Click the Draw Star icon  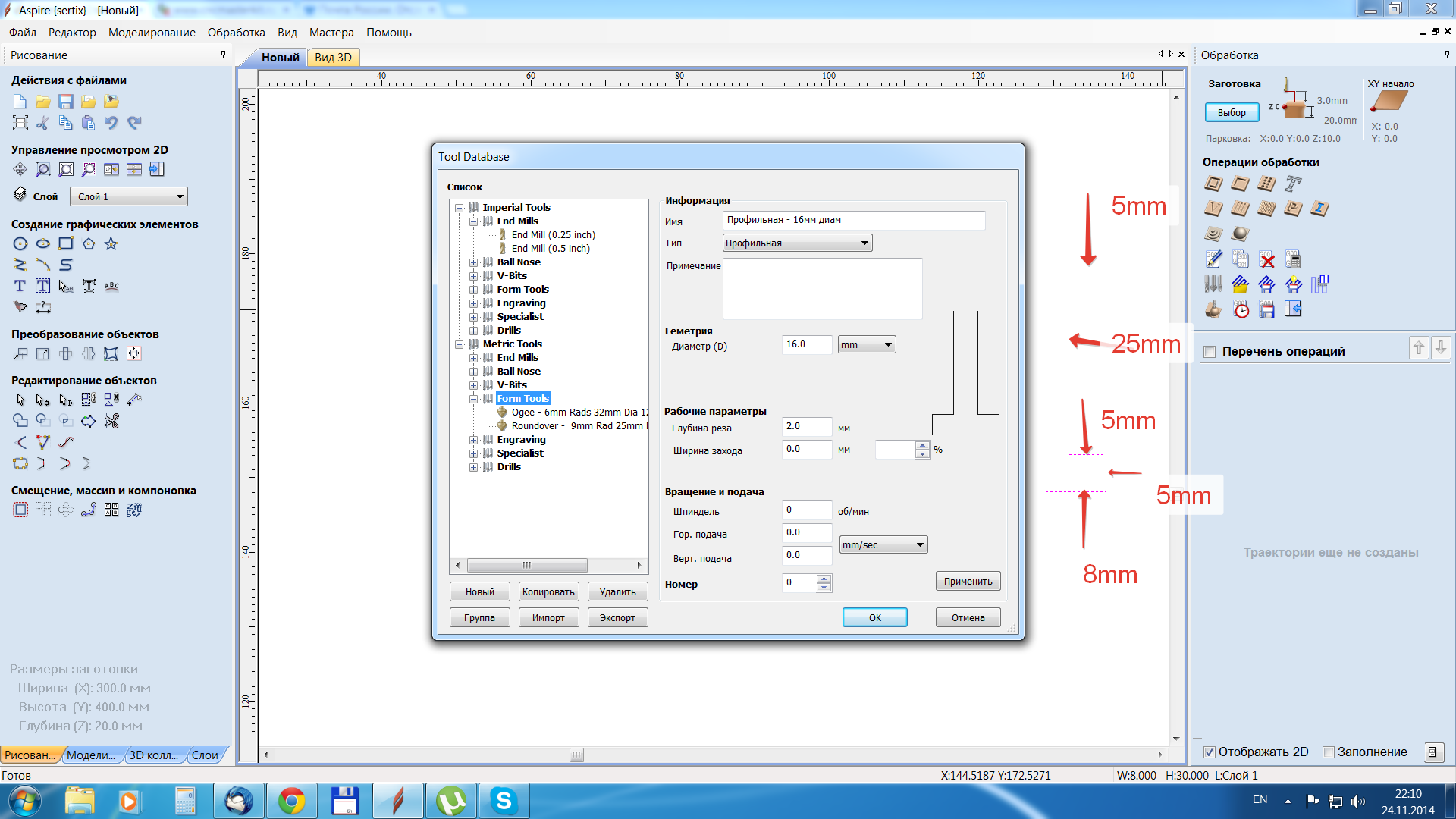point(111,243)
